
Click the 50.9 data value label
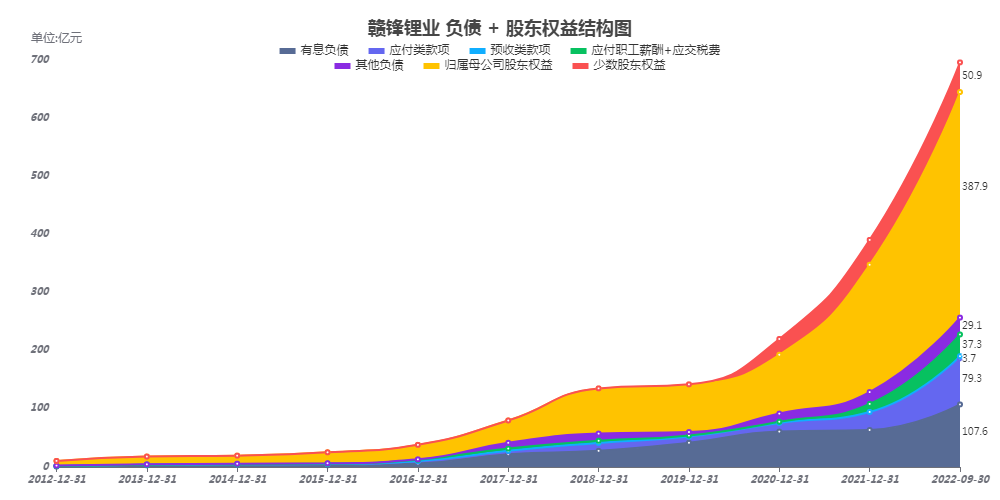coord(972,75)
